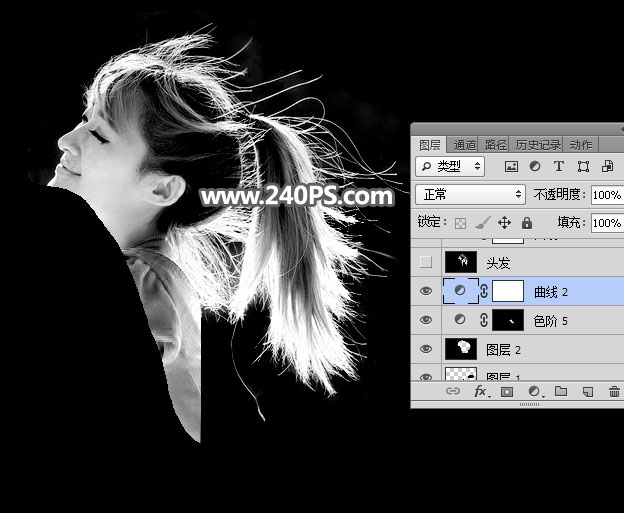Select the 图层 2 layer thumbnail
624x513 pixels.
(x=461, y=349)
